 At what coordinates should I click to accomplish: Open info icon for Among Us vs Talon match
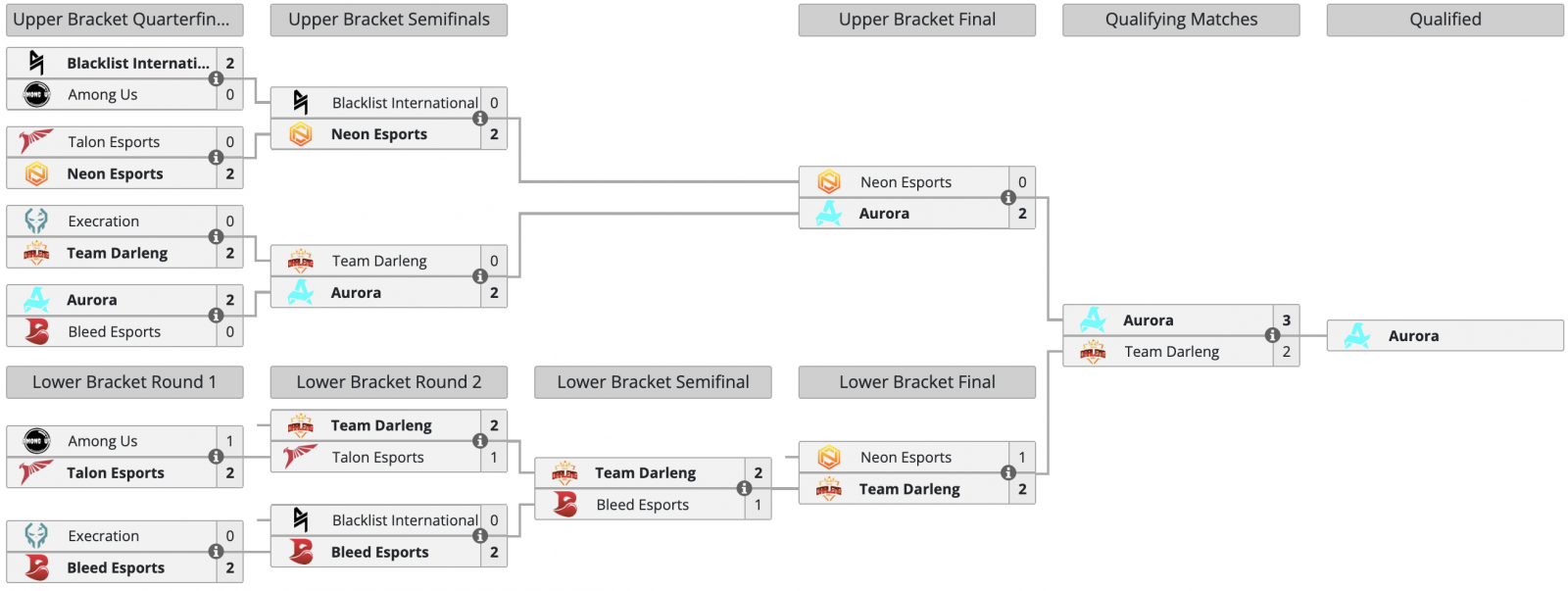pyautogui.click(x=216, y=457)
